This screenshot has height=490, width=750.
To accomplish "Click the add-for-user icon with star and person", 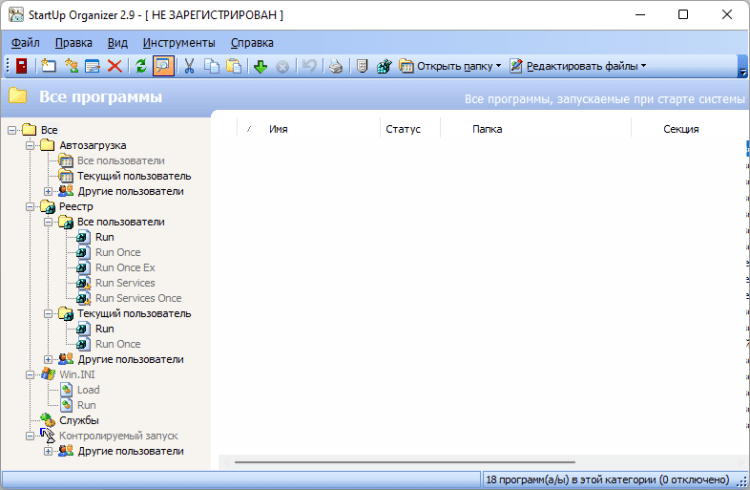I will [x=71, y=66].
